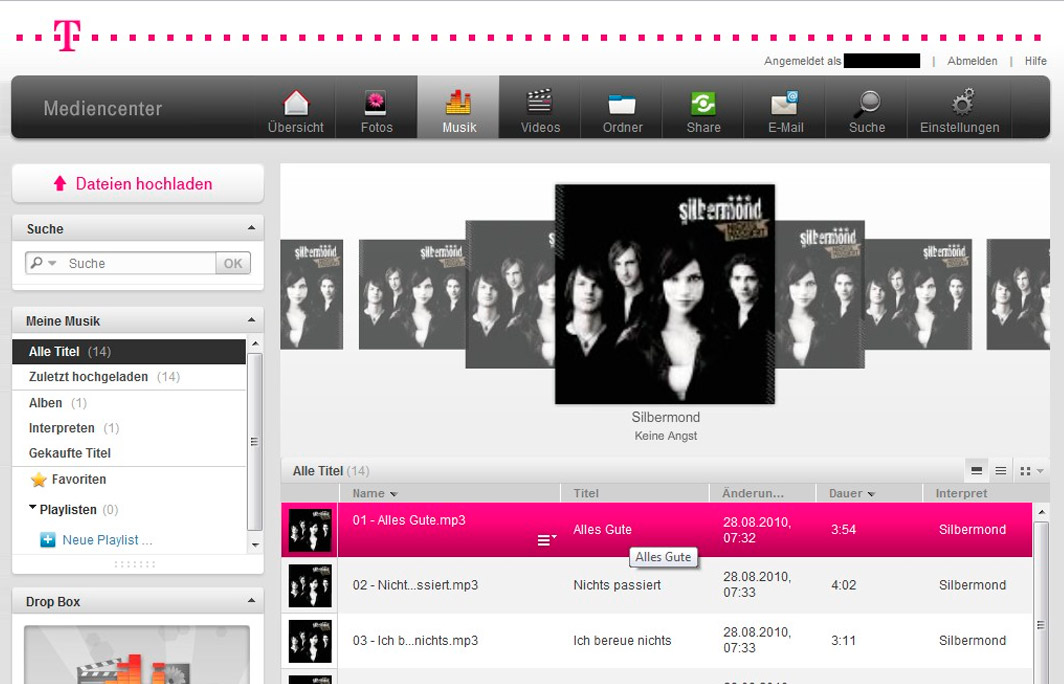Viewport: 1064px width, 684px height.
Task: Select the leftmost cover flow thumbnail
Action: [311, 294]
